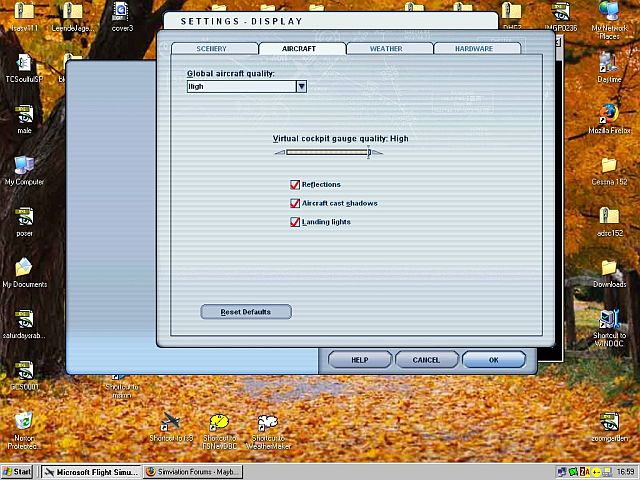Open the first zip folder on the desktop's top row
This screenshot has height=480, width=640.
point(24,11)
